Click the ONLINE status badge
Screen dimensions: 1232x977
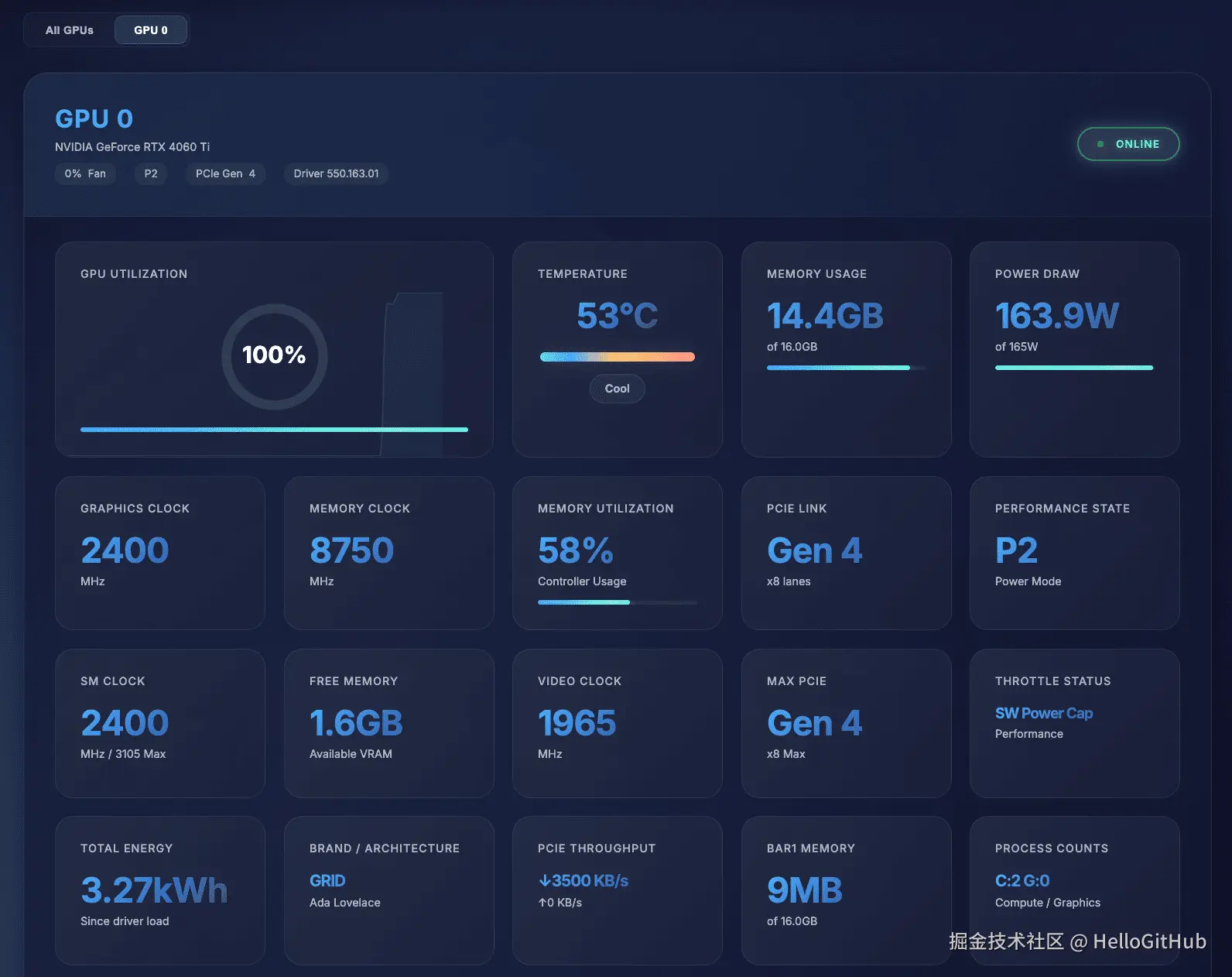tap(1128, 144)
